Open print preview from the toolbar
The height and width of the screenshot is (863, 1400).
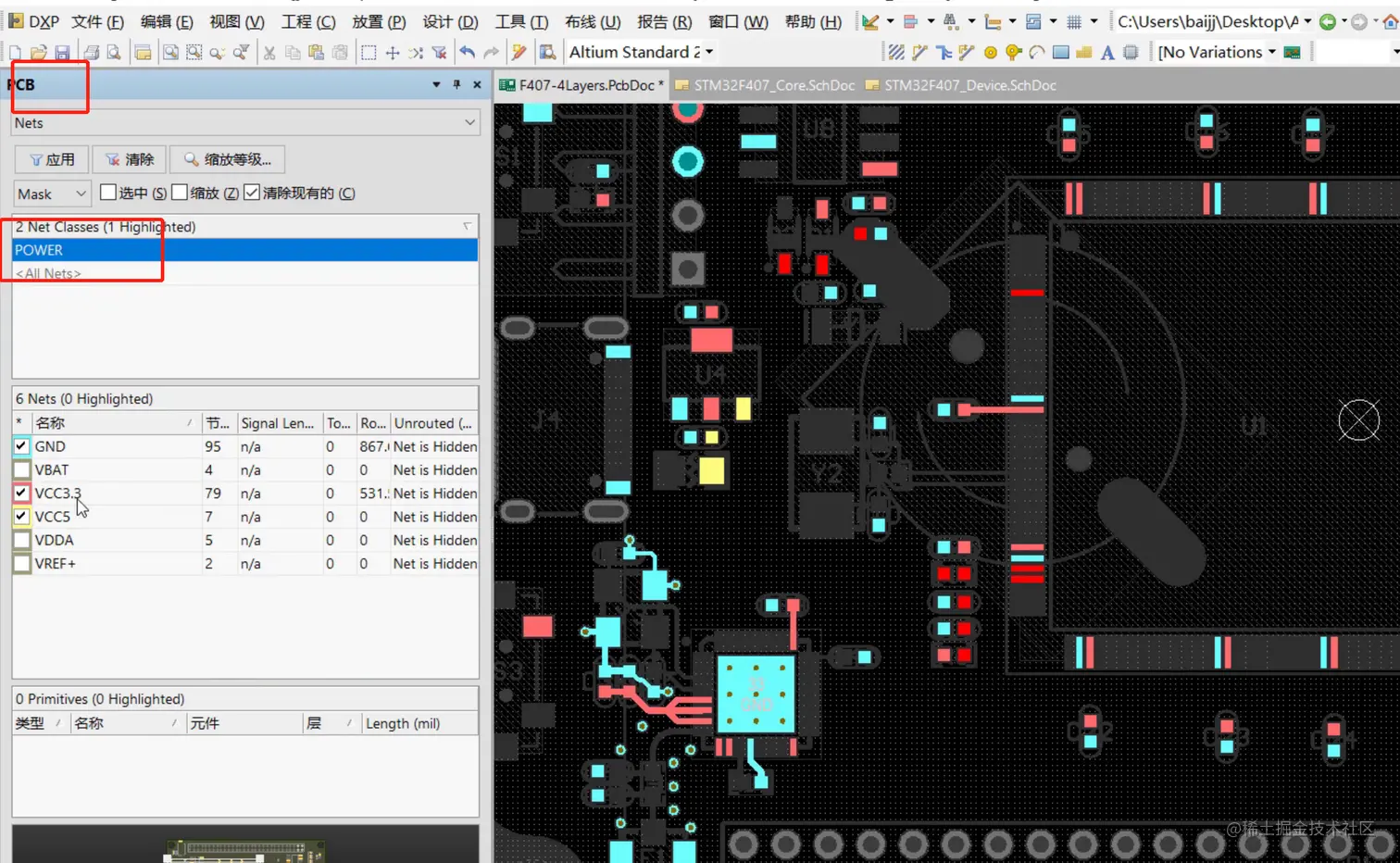(113, 53)
